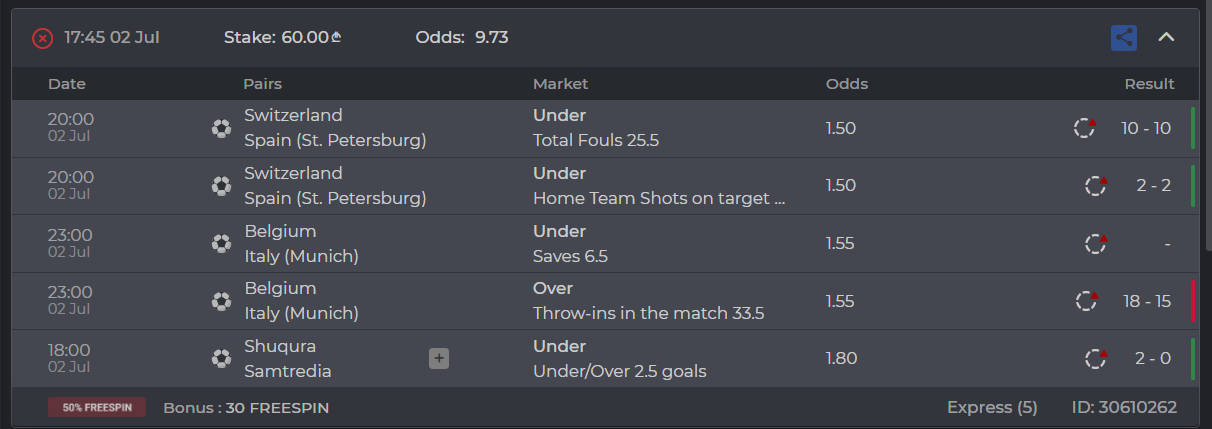This screenshot has width=1212, height=429.
Task: Open live stats icon for Total Fouls row
Action: pos(1085,128)
